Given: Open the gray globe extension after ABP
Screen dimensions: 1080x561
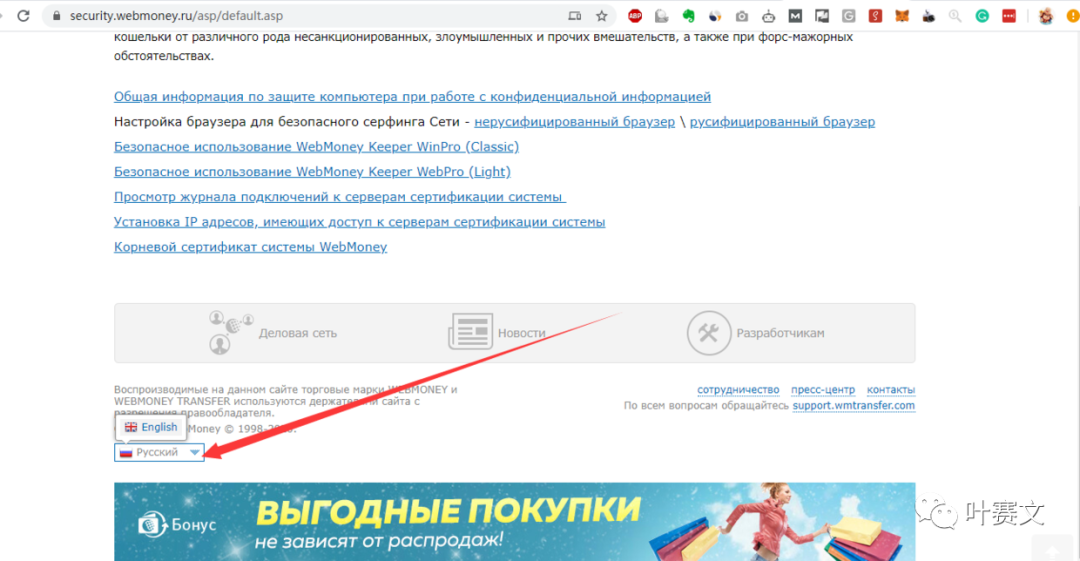Looking at the screenshot, I should click(661, 15).
